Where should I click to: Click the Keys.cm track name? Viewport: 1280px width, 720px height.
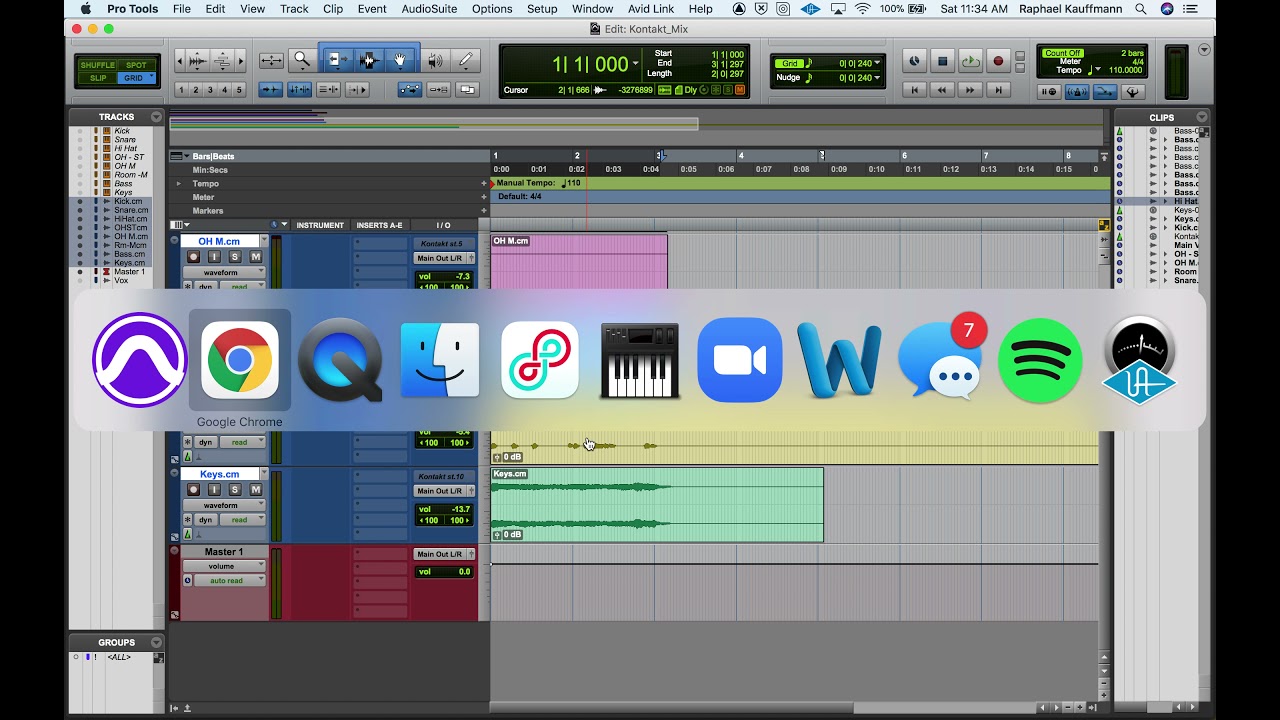point(220,474)
